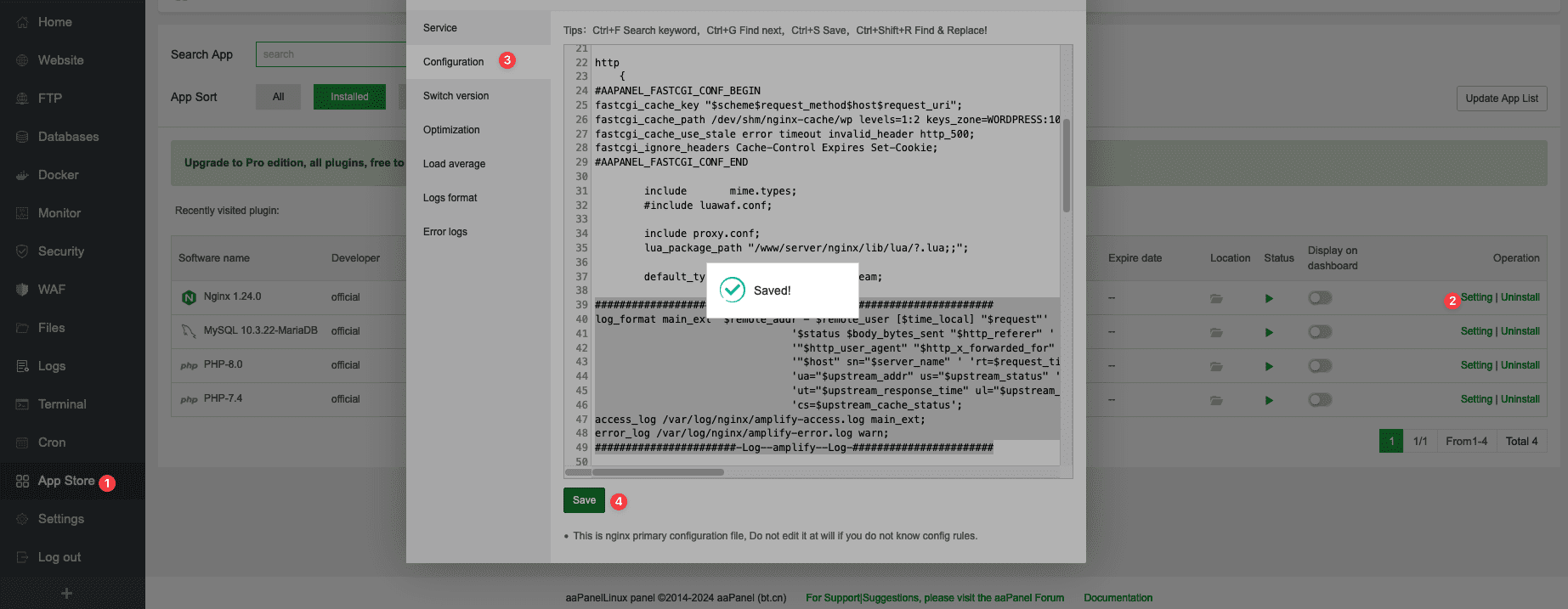Click the PHP-7.4 folder location icon
Screen dimensions: 1568x609
pyautogui.click(x=1216, y=400)
